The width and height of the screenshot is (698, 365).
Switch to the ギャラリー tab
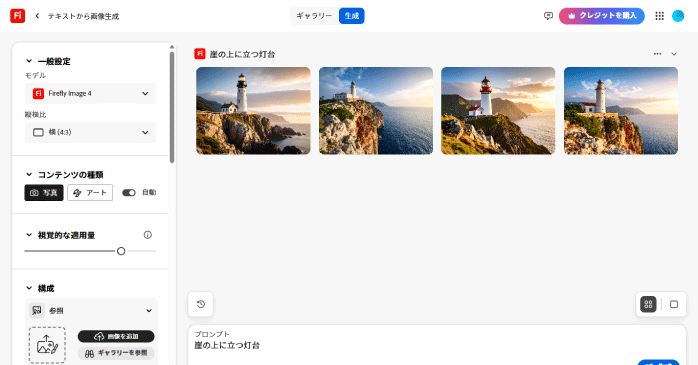coord(314,16)
